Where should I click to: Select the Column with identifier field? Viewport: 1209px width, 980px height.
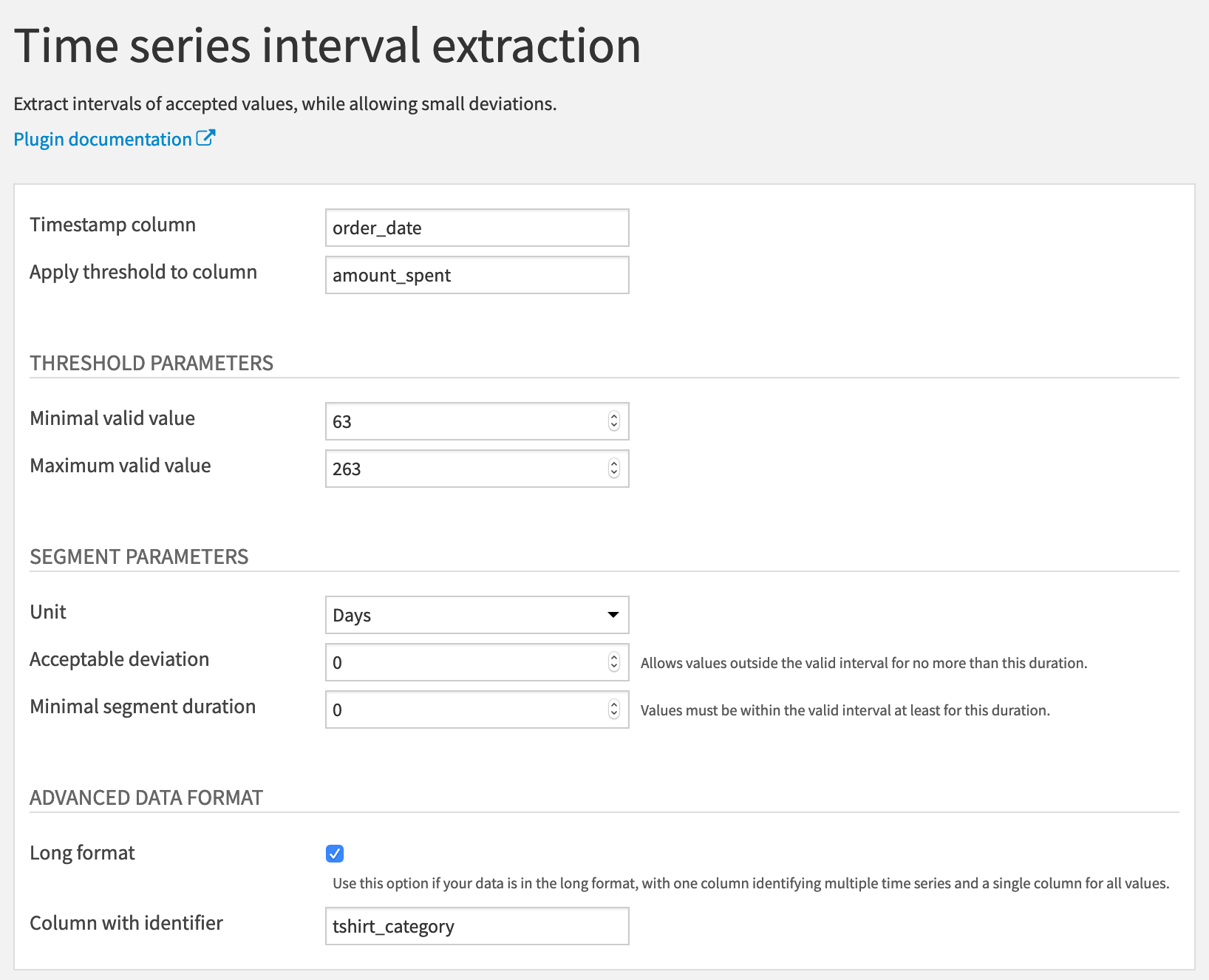[x=477, y=926]
